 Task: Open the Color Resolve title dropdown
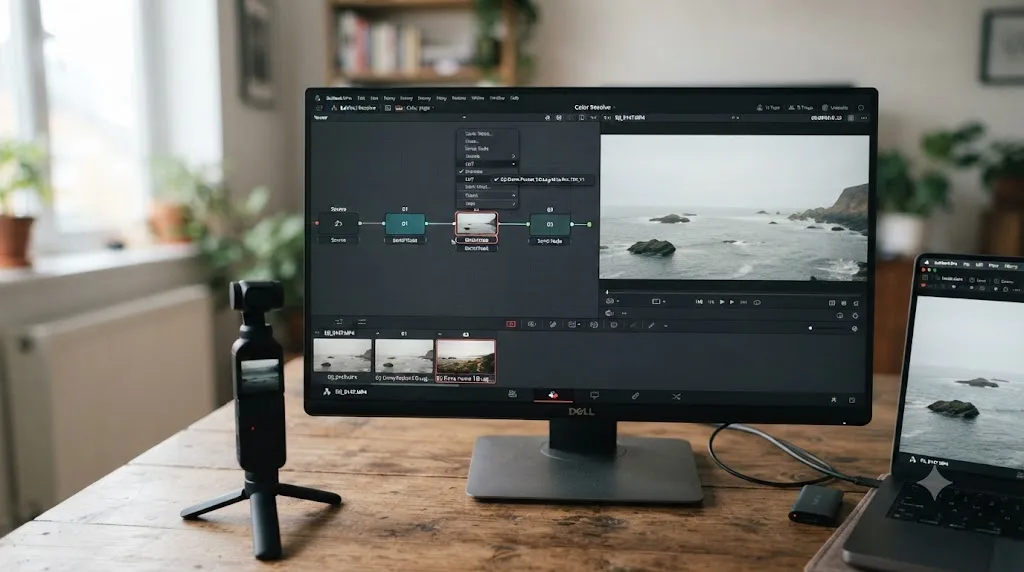click(594, 107)
